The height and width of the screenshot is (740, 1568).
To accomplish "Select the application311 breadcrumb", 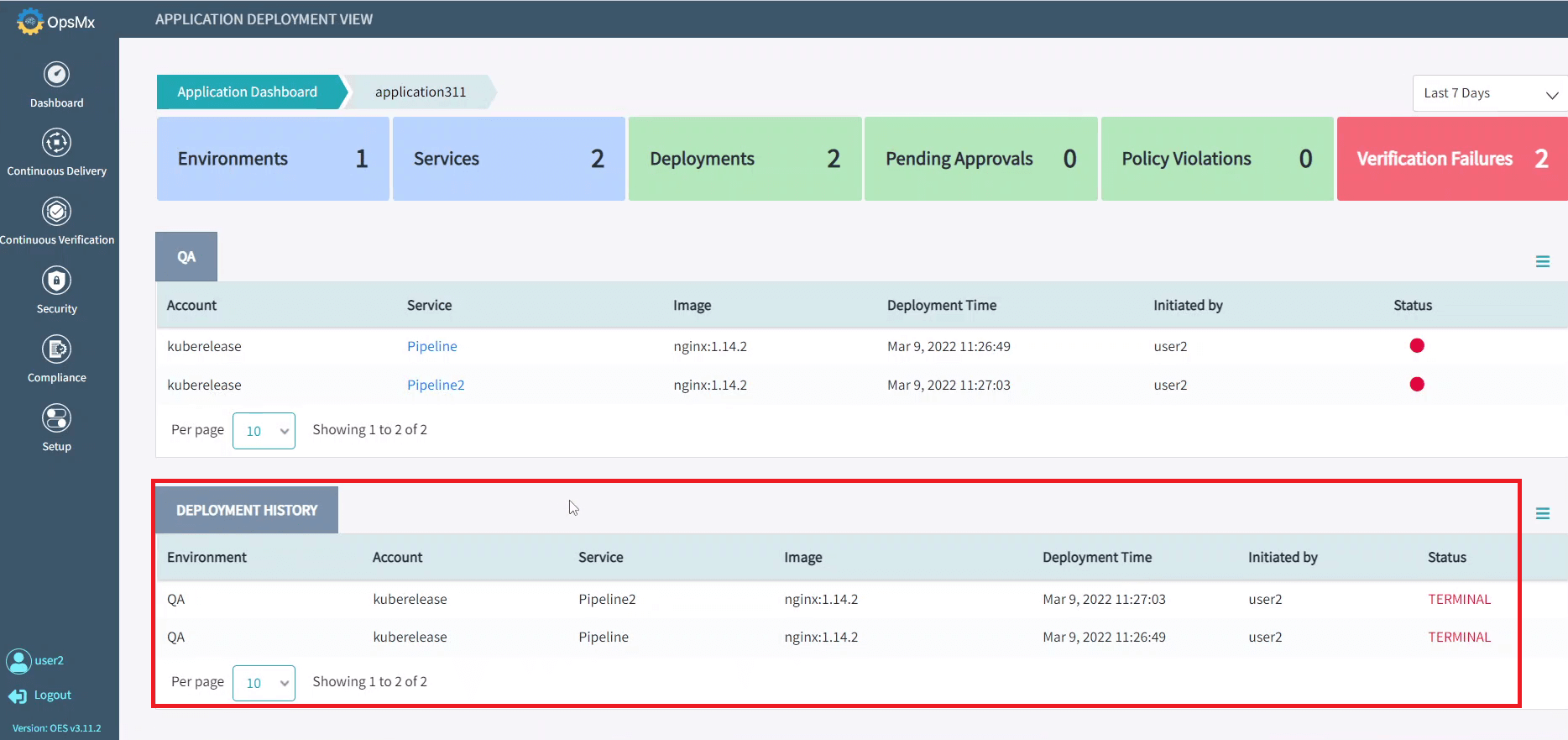I will pyautogui.click(x=421, y=92).
